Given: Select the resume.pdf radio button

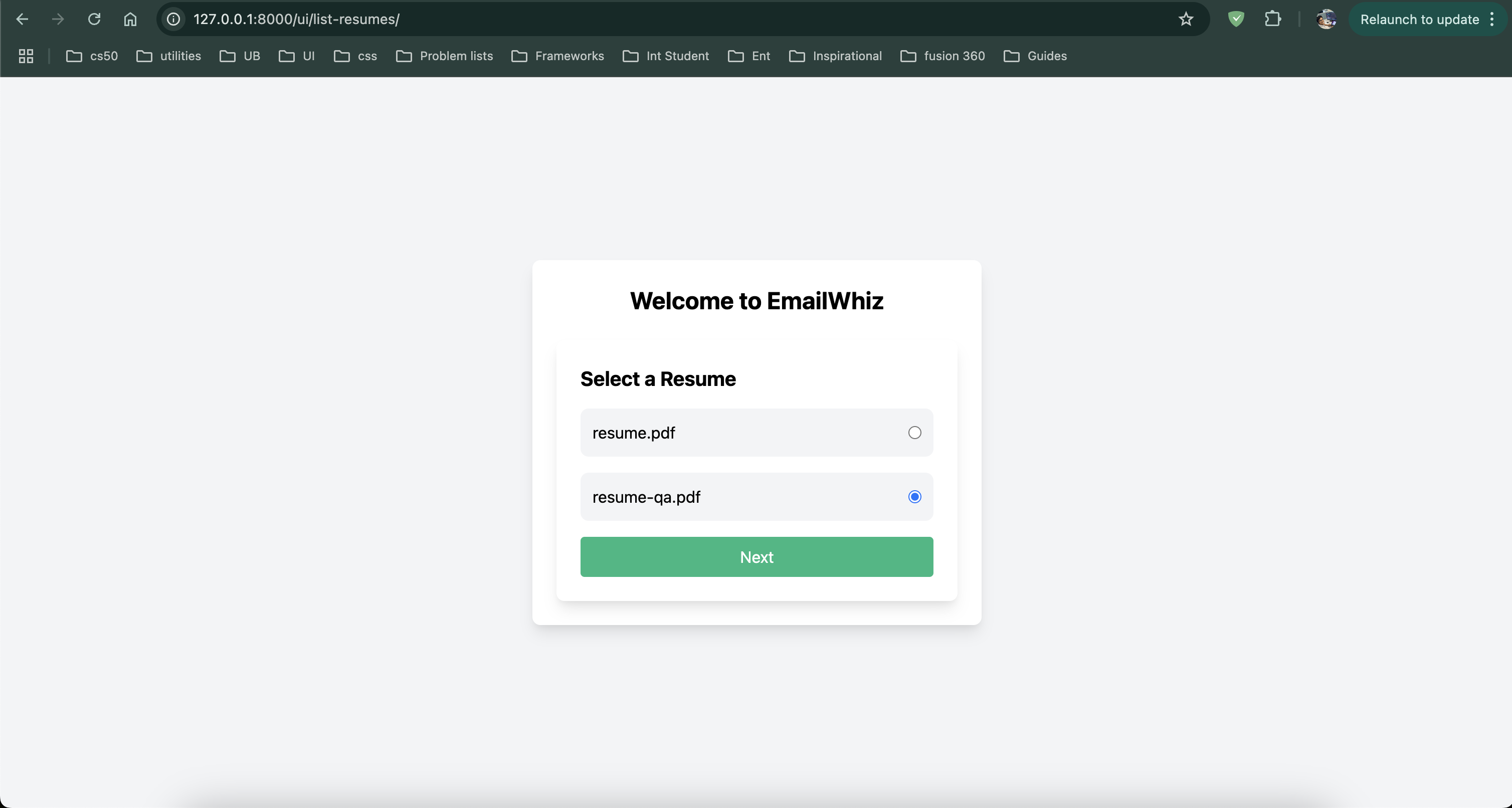Looking at the screenshot, I should pyautogui.click(x=914, y=433).
